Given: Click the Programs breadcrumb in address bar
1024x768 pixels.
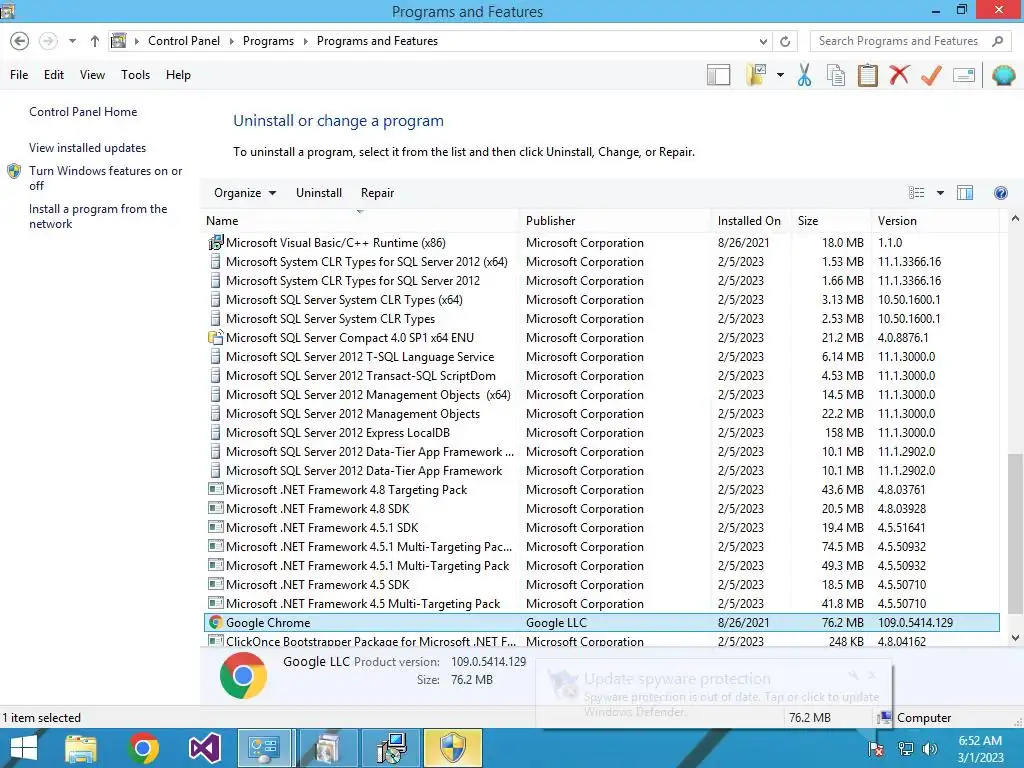Looking at the screenshot, I should tap(268, 41).
